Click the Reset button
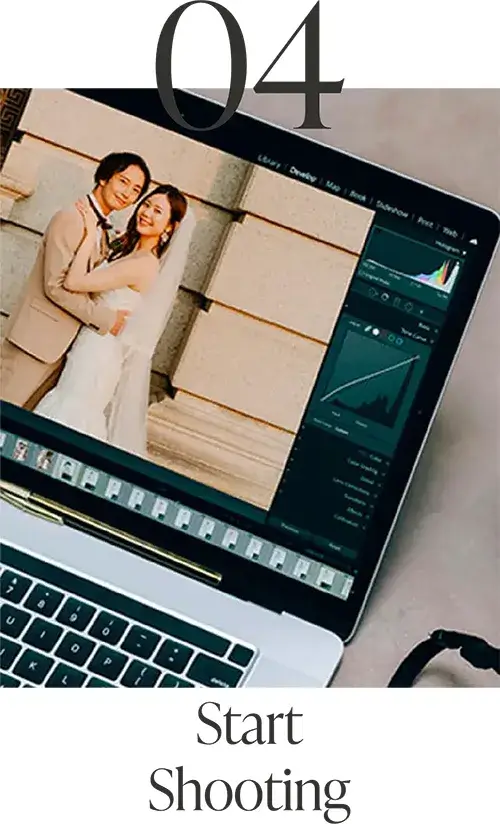 335,547
